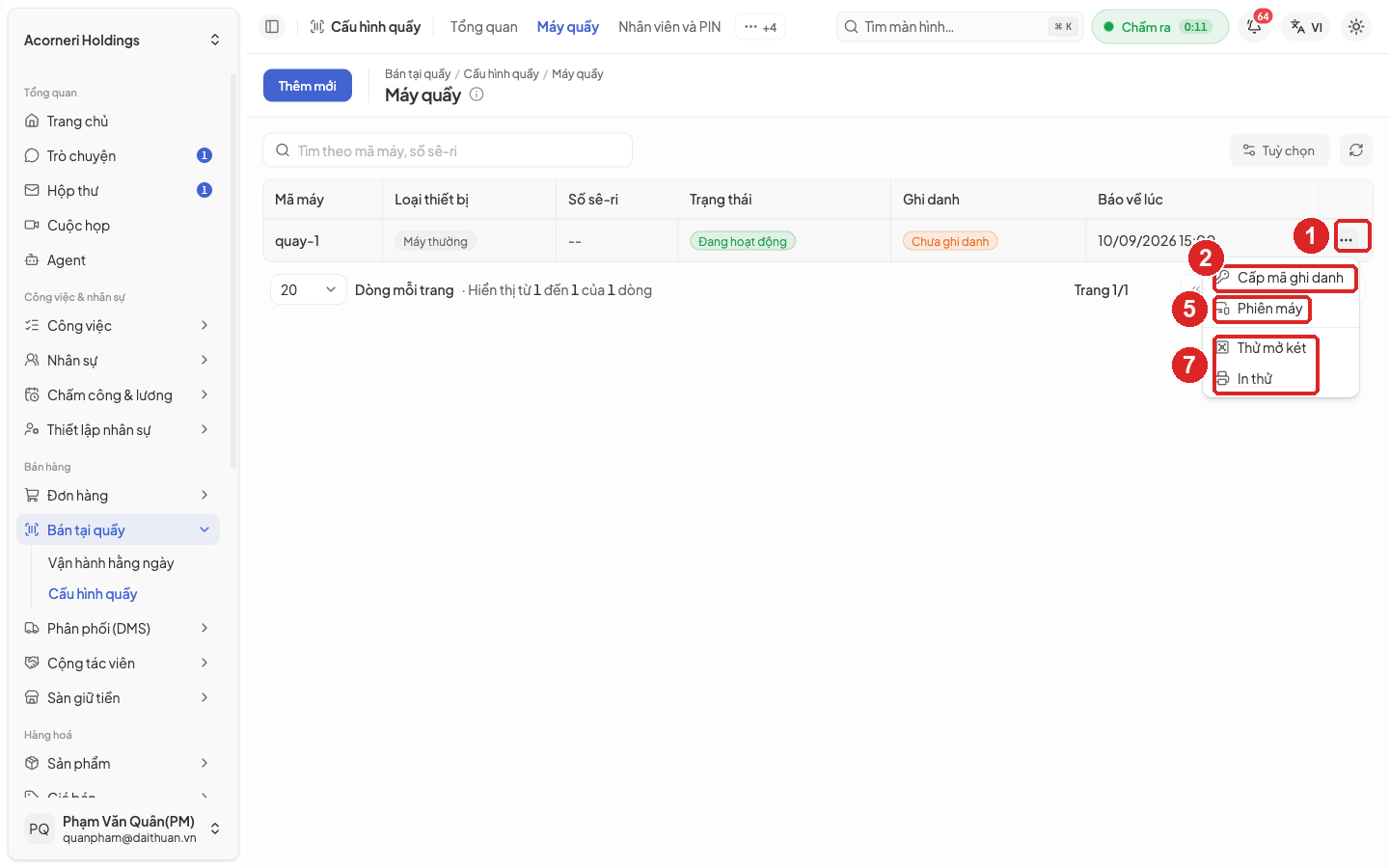Toggle the sidebar panel icon

coord(272,27)
